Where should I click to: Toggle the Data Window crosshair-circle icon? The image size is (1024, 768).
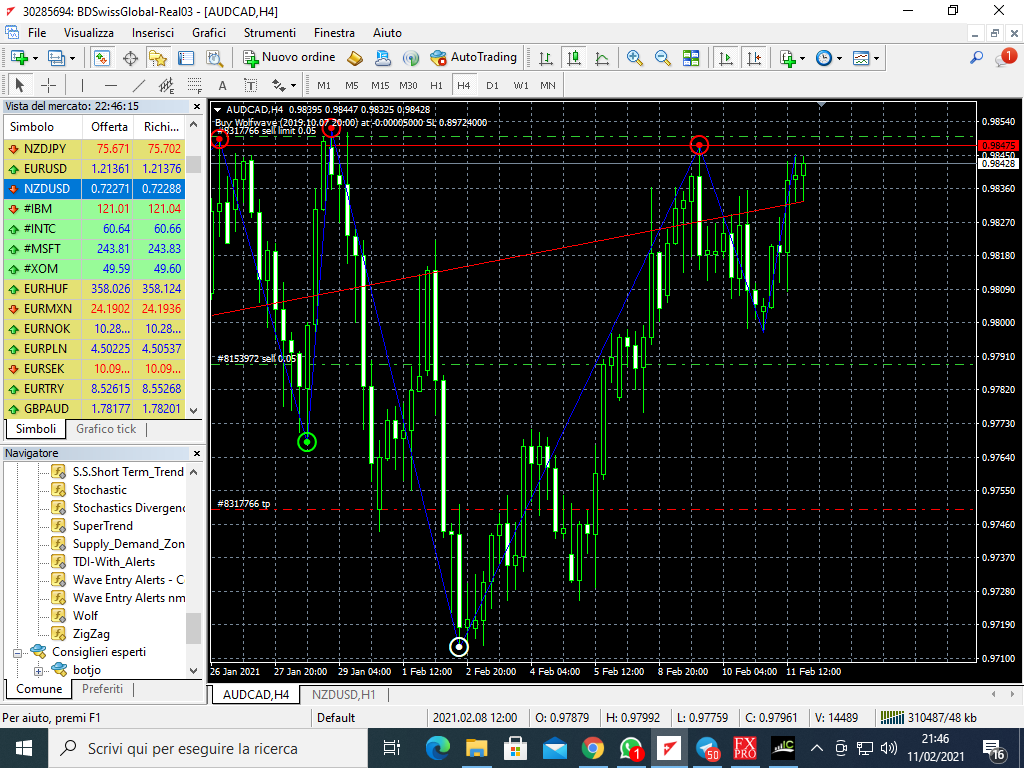(x=131, y=58)
